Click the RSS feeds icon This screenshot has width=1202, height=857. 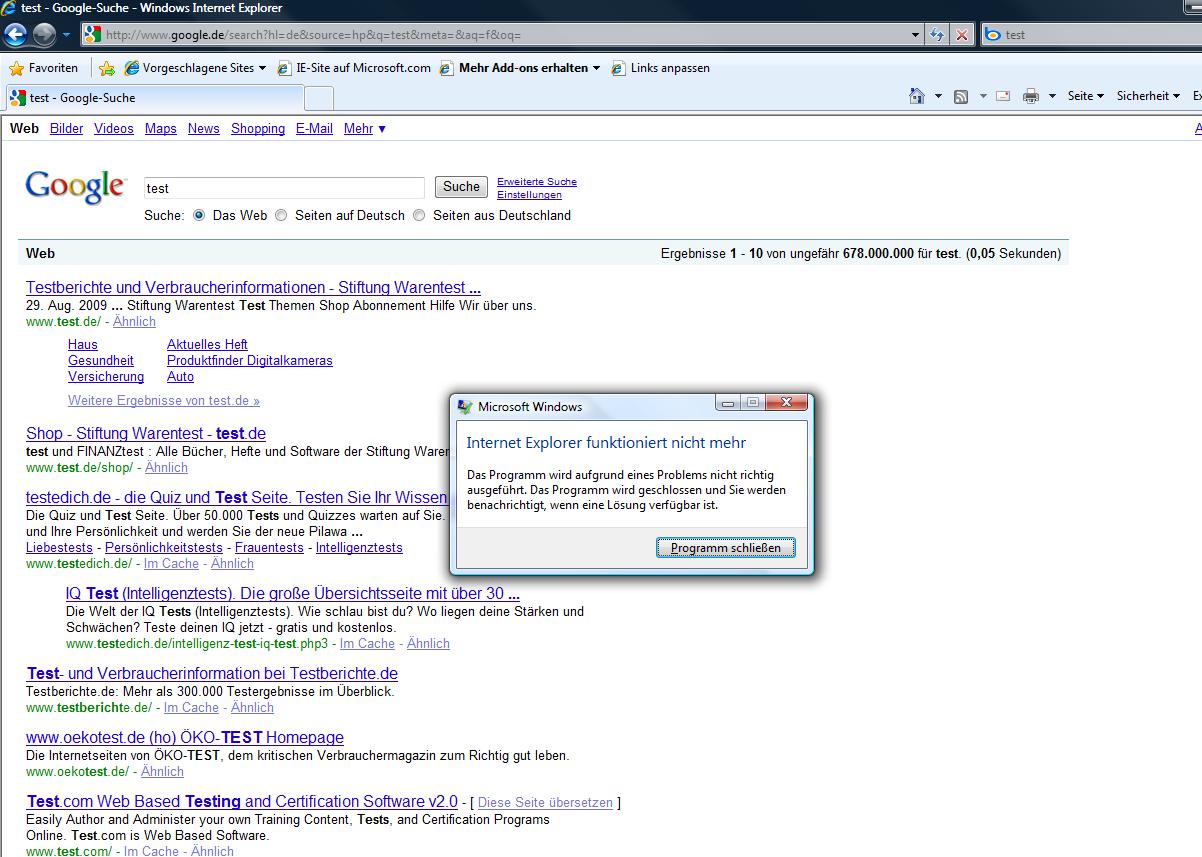[x=961, y=96]
